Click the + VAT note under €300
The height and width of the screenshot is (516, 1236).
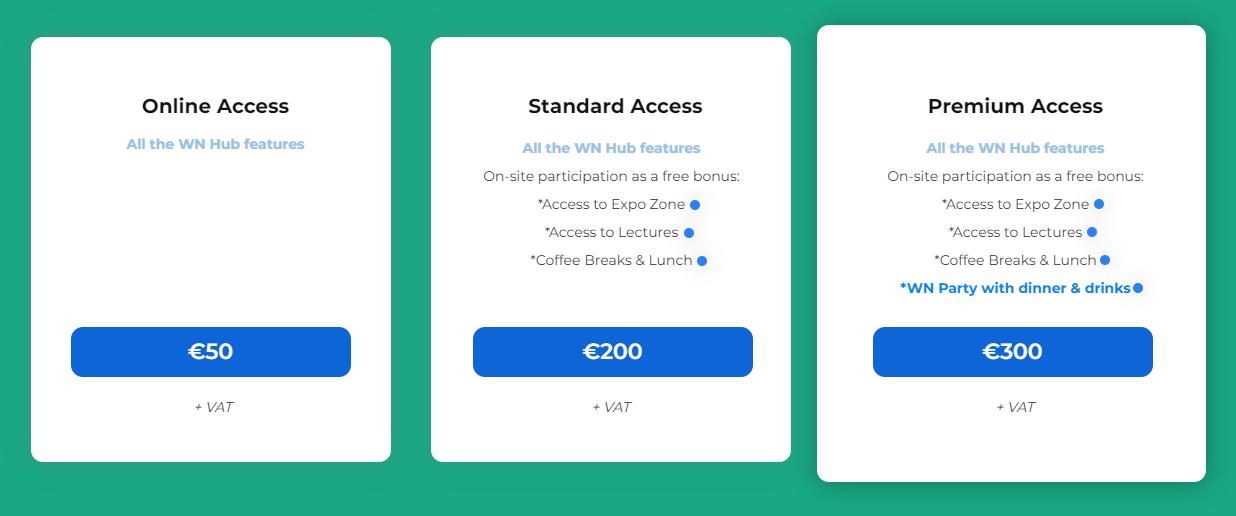click(1015, 407)
